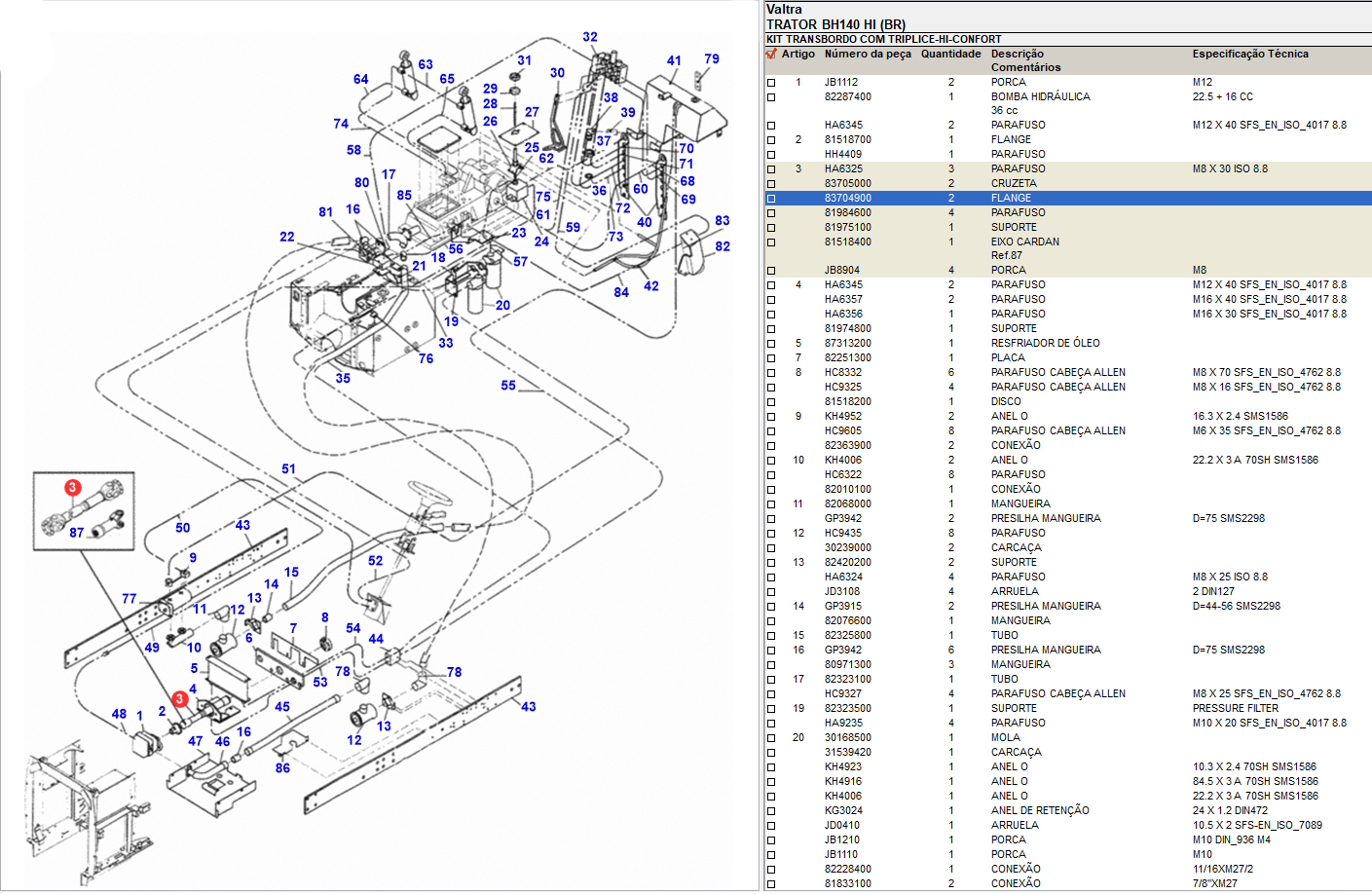The image size is (1372, 894).
Task: Click the red checkmark icon in table header
Action: point(771,54)
